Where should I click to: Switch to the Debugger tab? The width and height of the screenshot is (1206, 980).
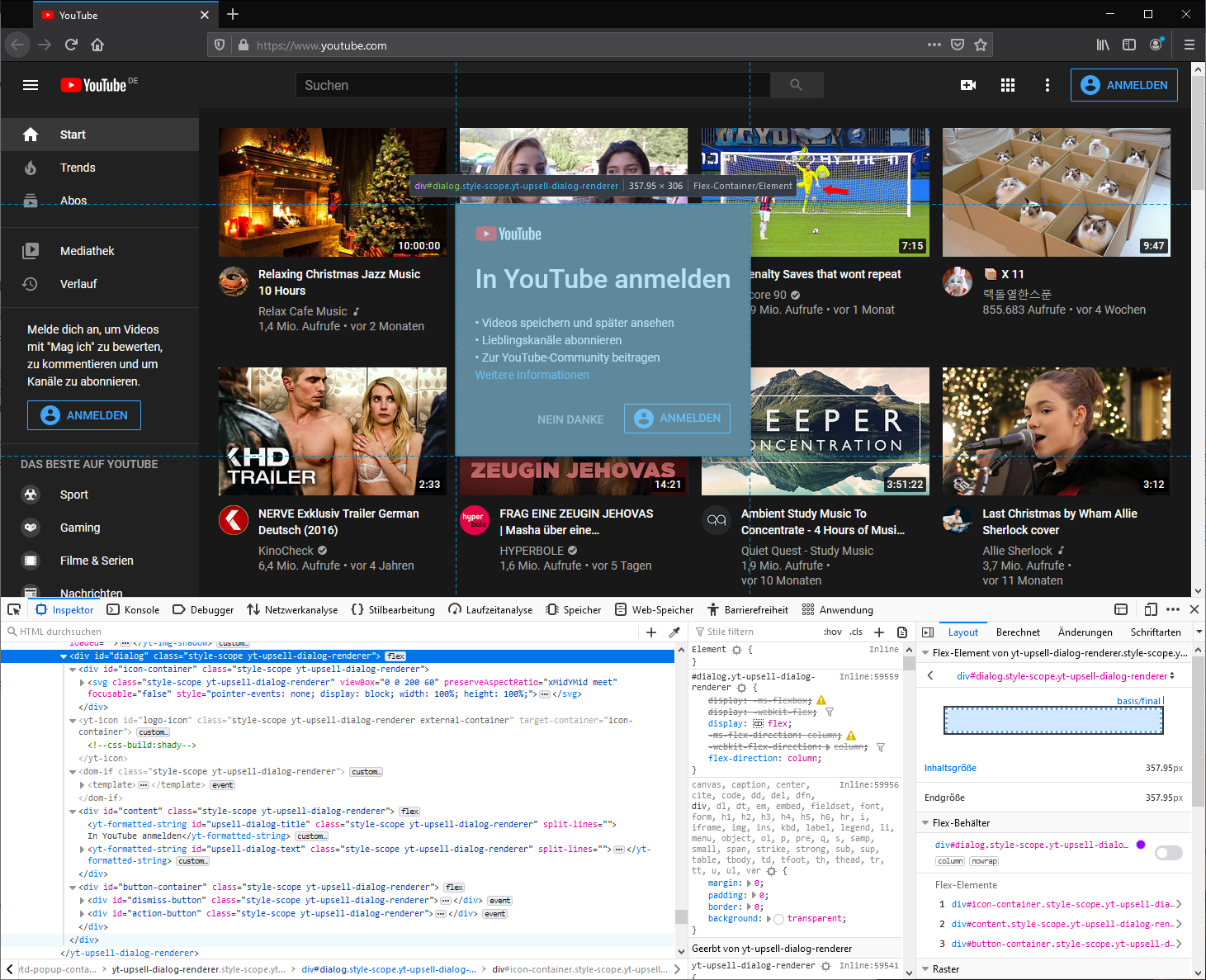(x=203, y=610)
